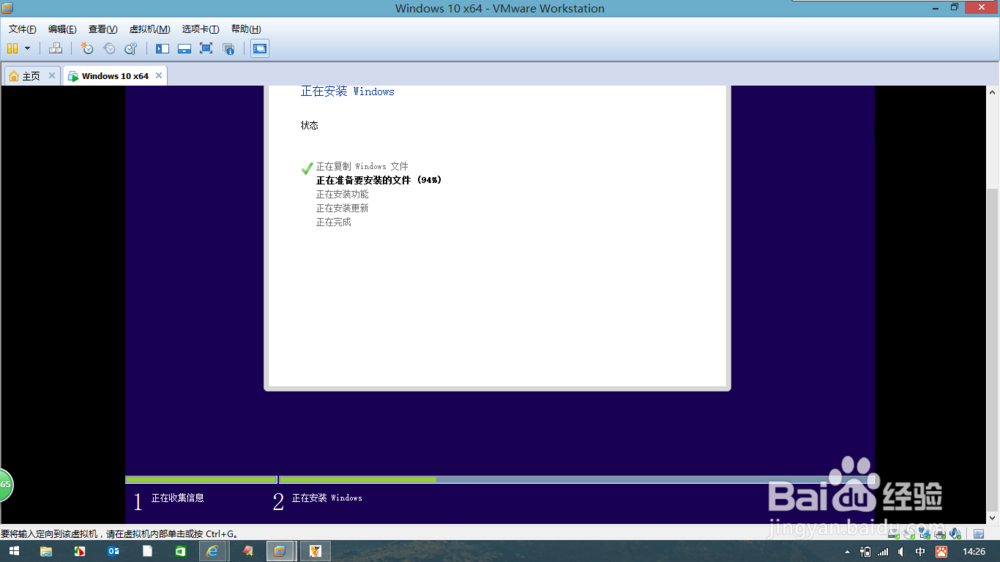Open the green Excel taskbar icon
Screen dimensions: 1000x562
[x=180, y=551]
